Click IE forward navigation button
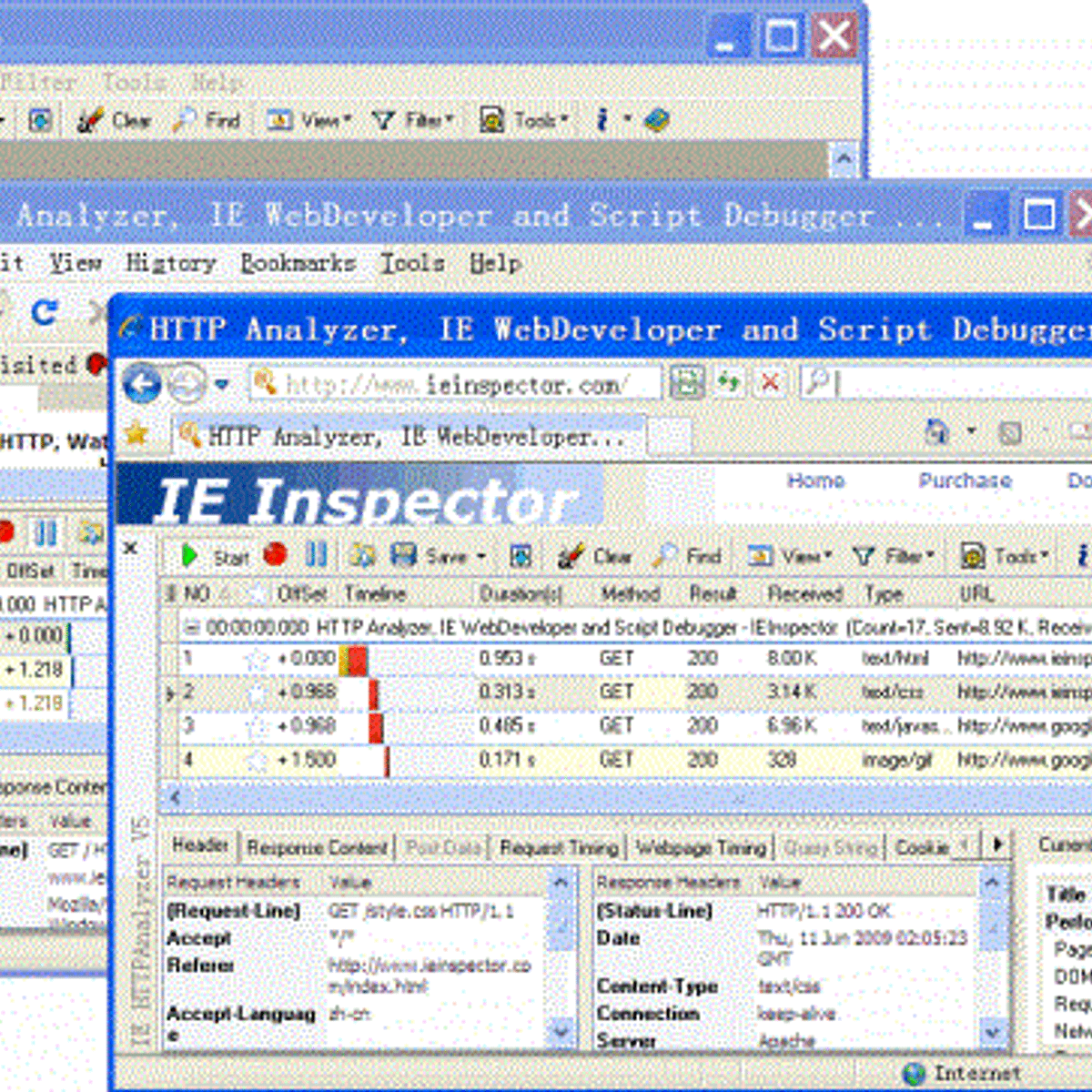The image size is (1092, 1092). [x=187, y=385]
